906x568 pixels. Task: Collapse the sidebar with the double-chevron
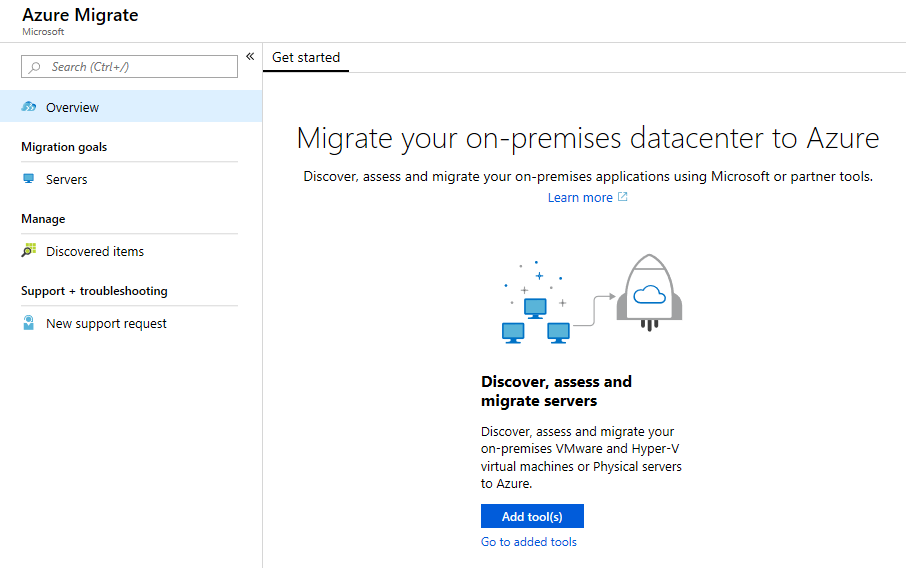[x=250, y=56]
